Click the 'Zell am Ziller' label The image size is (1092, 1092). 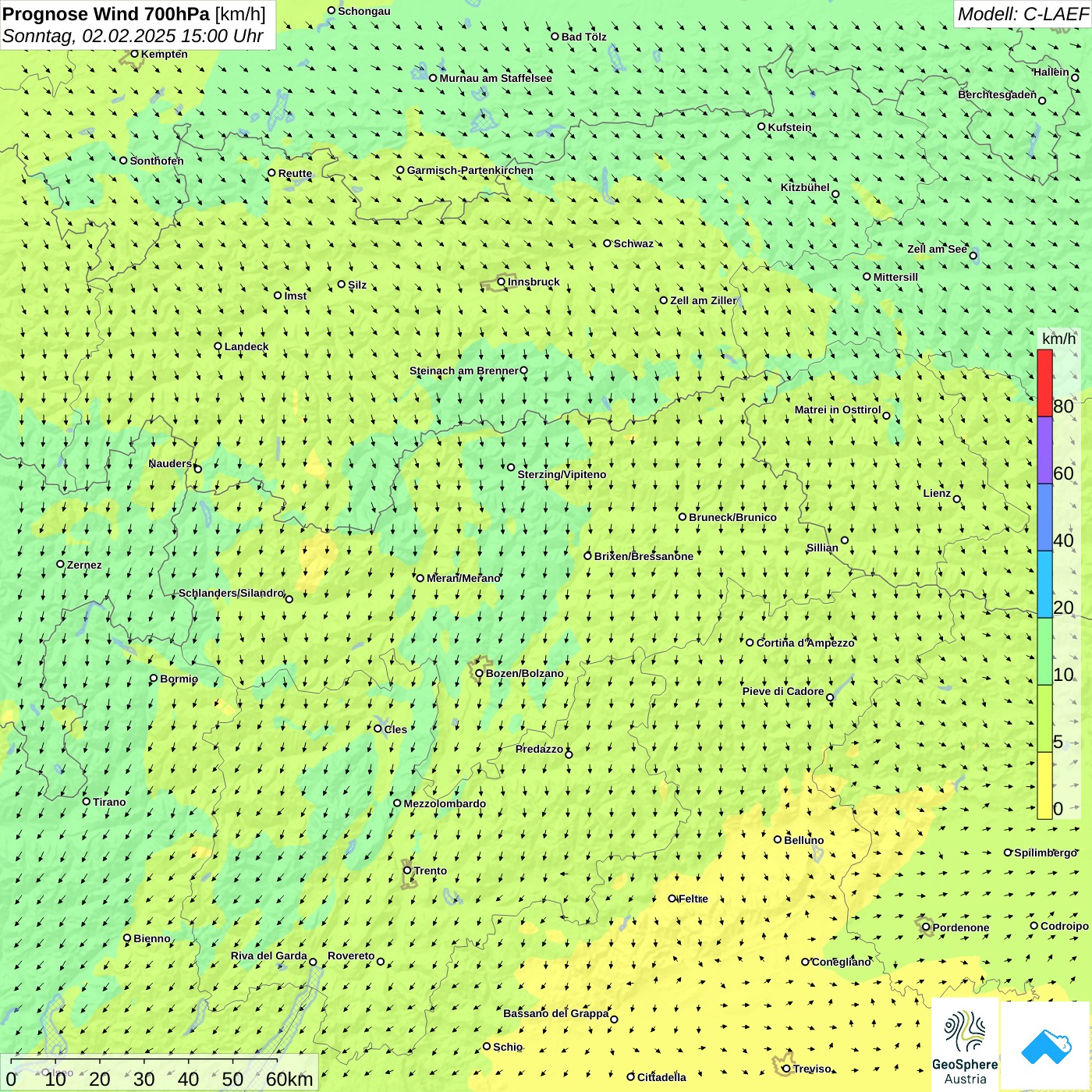click(x=703, y=300)
